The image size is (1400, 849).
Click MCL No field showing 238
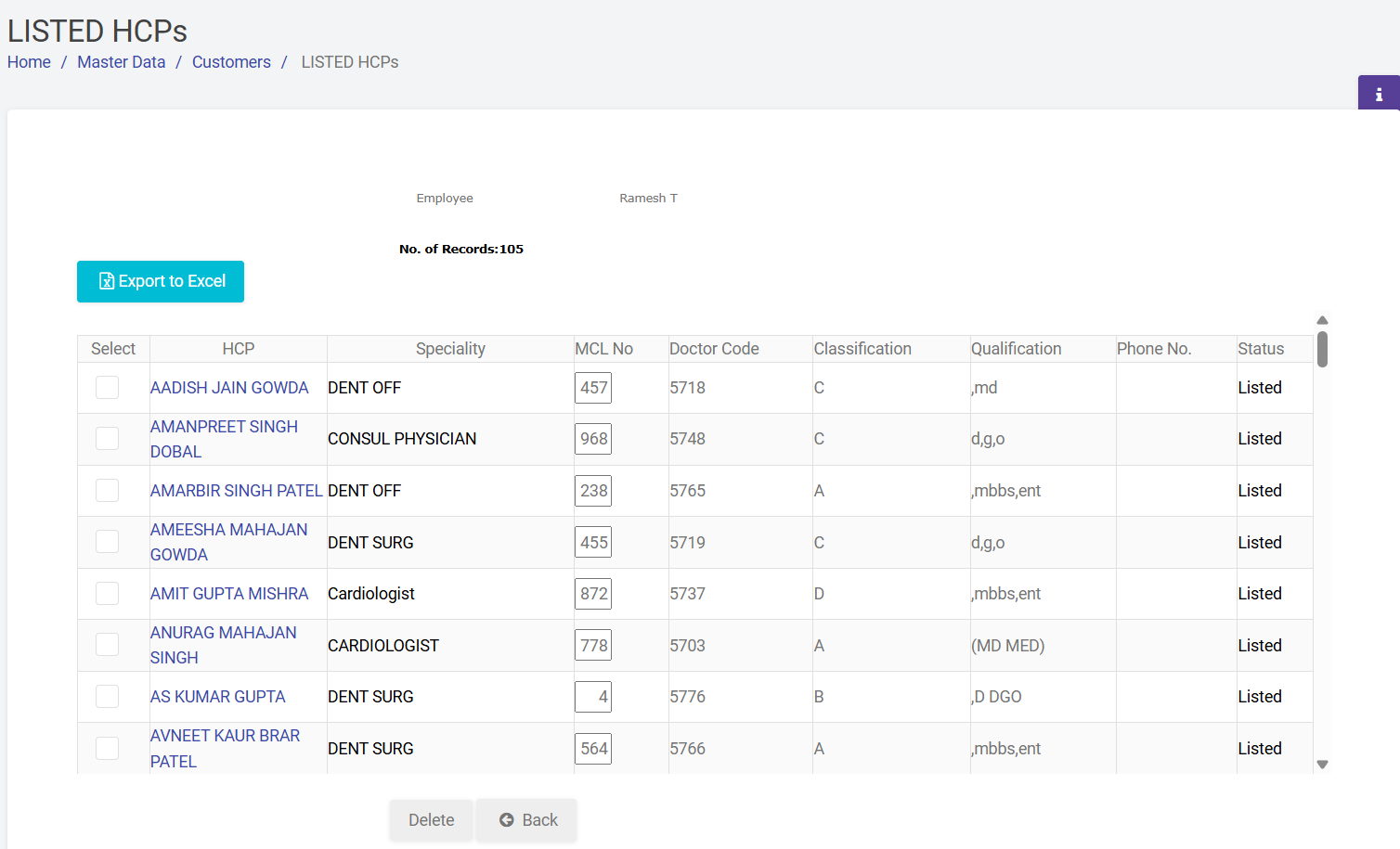pyautogui.click(x=593, y=491)
